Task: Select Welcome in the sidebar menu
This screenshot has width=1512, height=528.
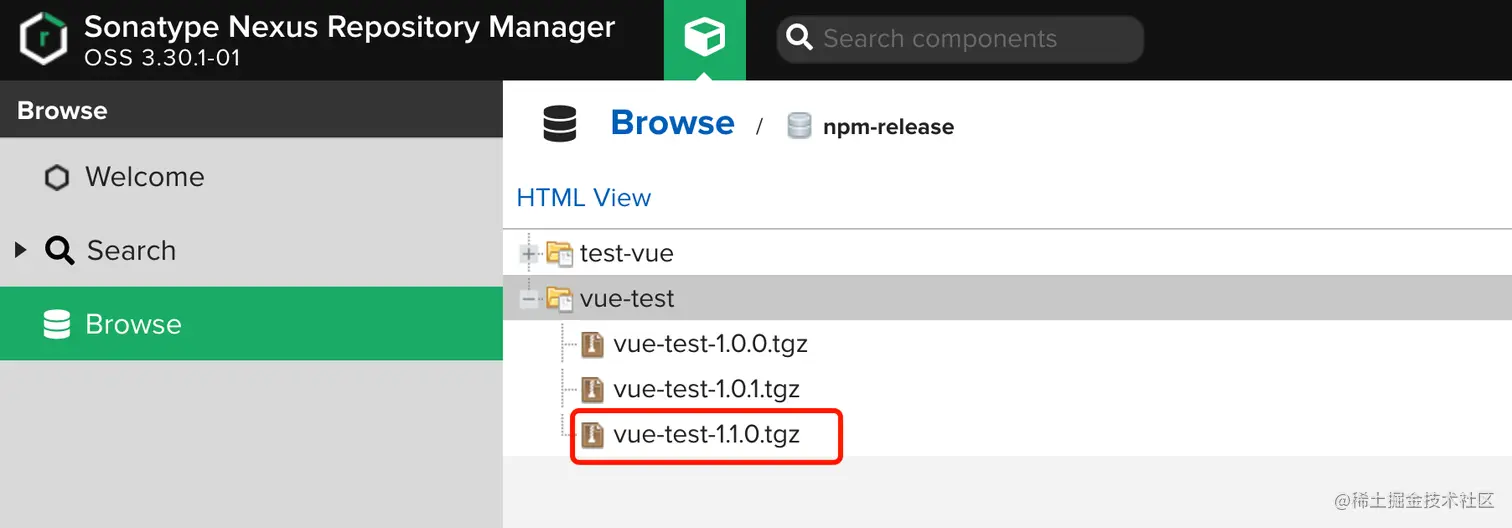Action: click(144, 177)
